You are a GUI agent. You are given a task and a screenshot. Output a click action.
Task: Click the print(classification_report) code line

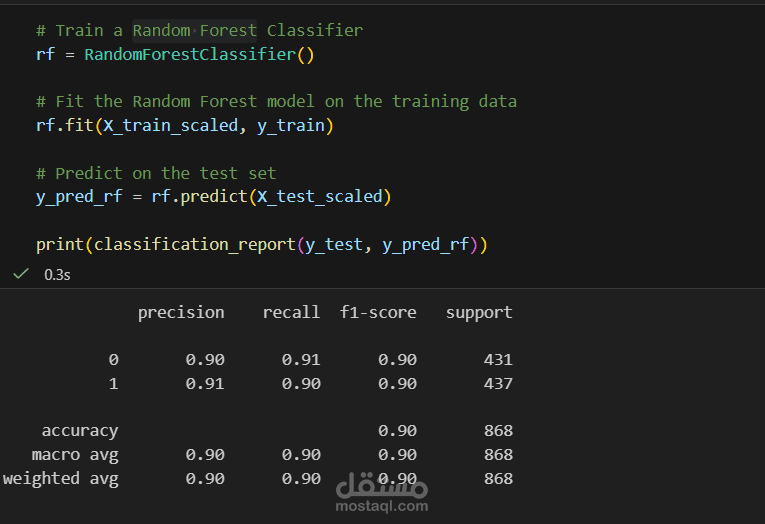261,244
